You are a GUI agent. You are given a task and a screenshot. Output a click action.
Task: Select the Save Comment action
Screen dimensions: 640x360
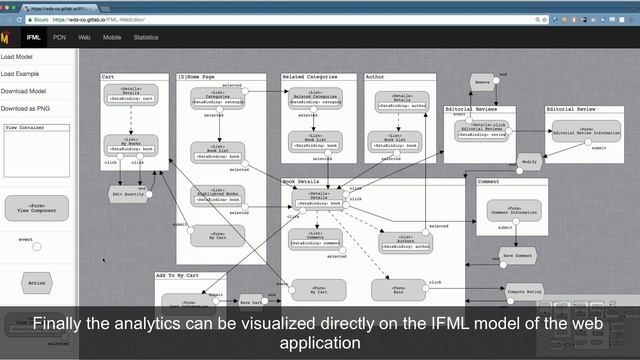[518, 256]
